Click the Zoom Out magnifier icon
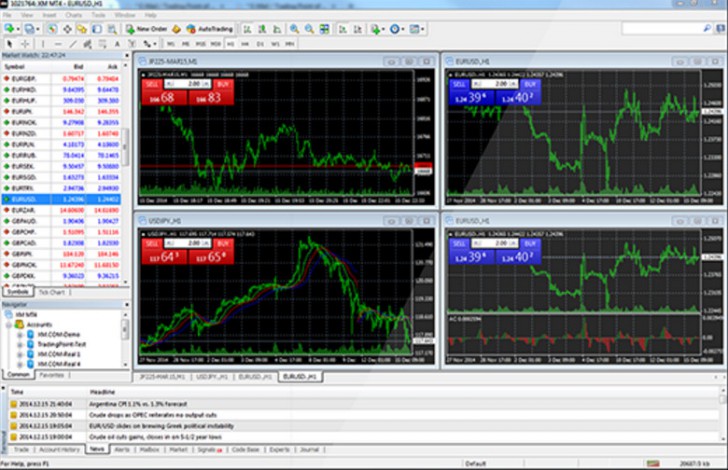 point(309,29)
